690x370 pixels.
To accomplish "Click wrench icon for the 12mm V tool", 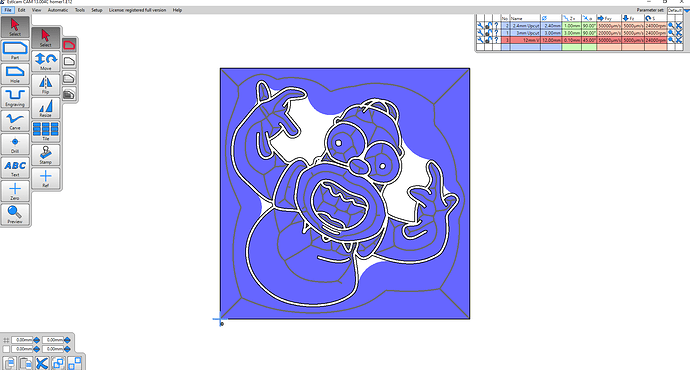I will tap(480, 40).
